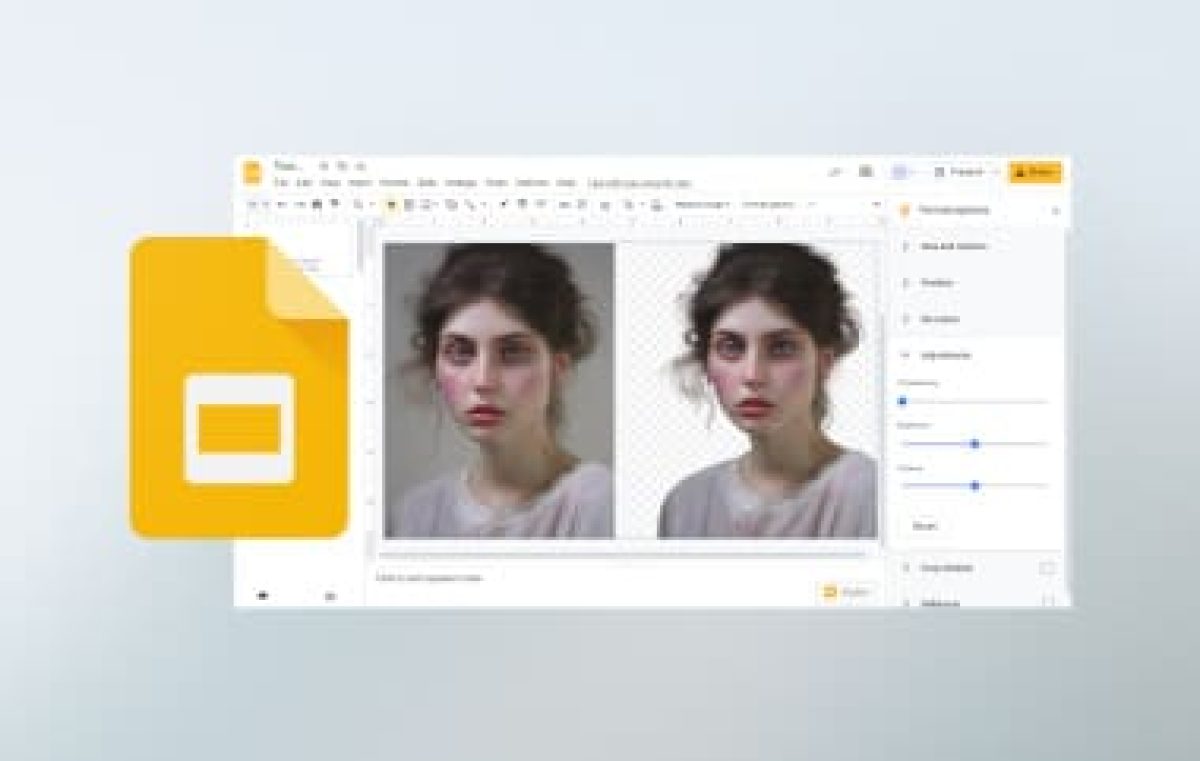The height and width of the screenshot is (761, 1200).
Task: Open the File menu
Action: pyautogui.click(x=282, y=184)
